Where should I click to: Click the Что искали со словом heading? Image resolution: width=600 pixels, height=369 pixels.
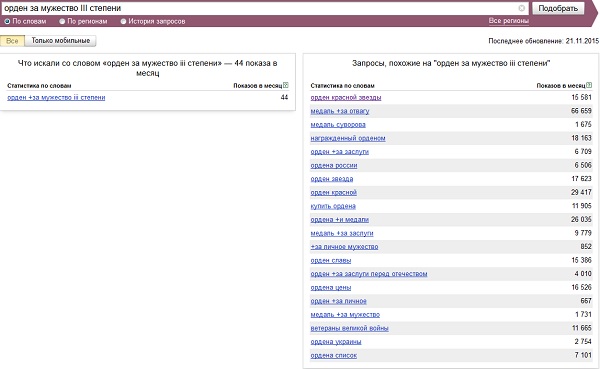pos(148,68)
